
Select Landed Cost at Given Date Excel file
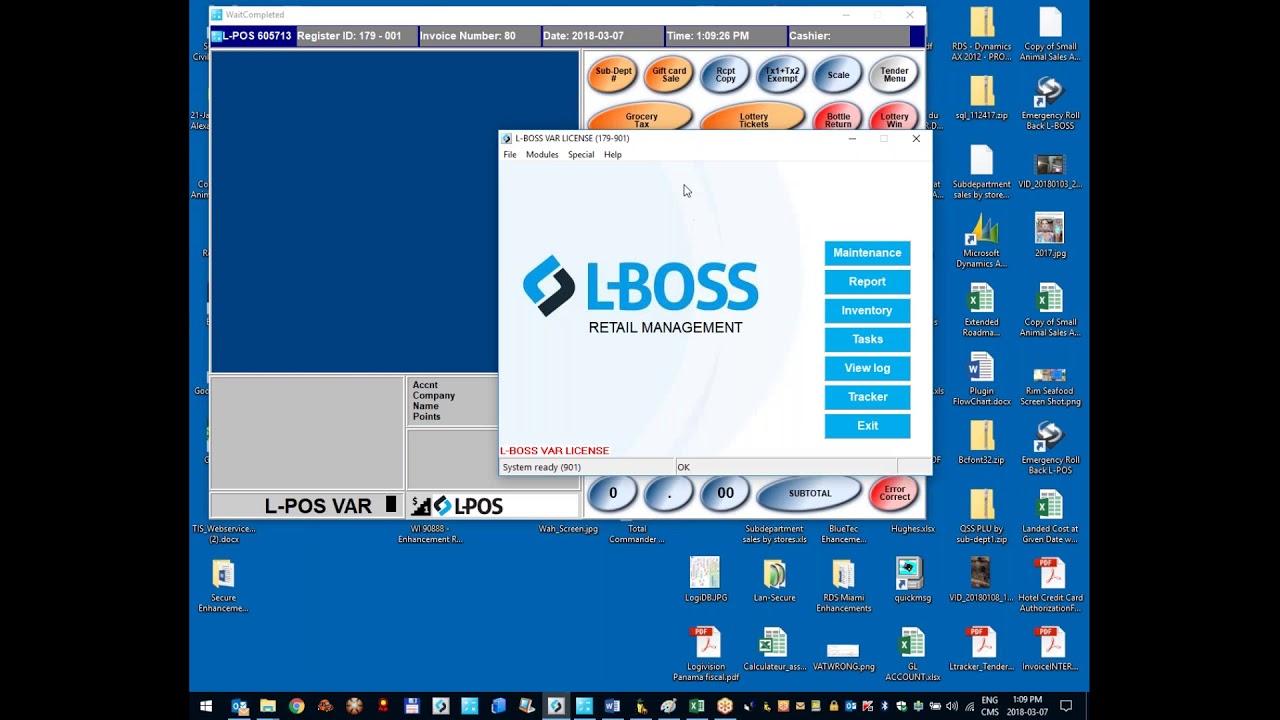click(1049, 517)
